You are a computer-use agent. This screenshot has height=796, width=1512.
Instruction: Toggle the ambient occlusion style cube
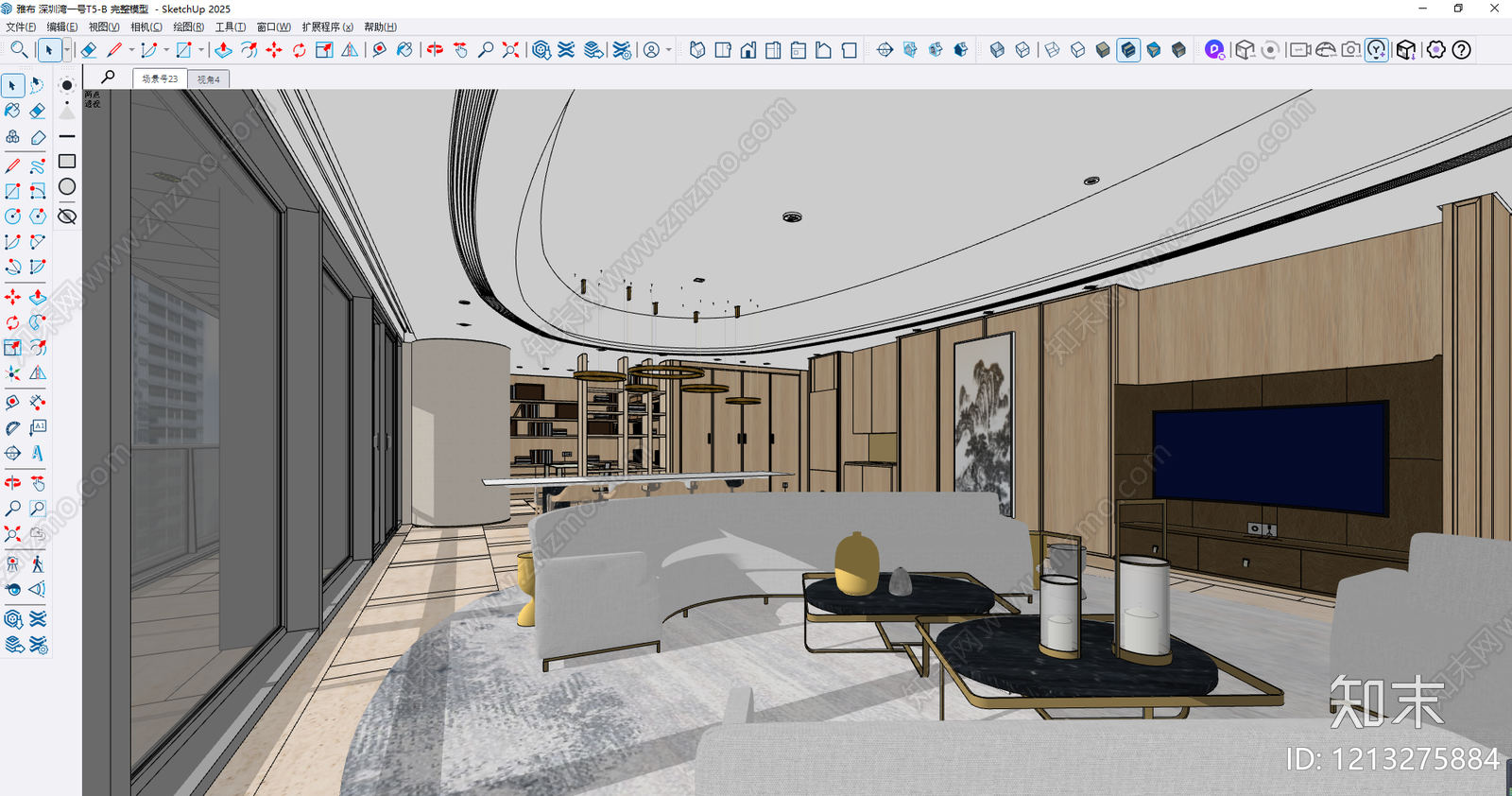click(1178, 50)
